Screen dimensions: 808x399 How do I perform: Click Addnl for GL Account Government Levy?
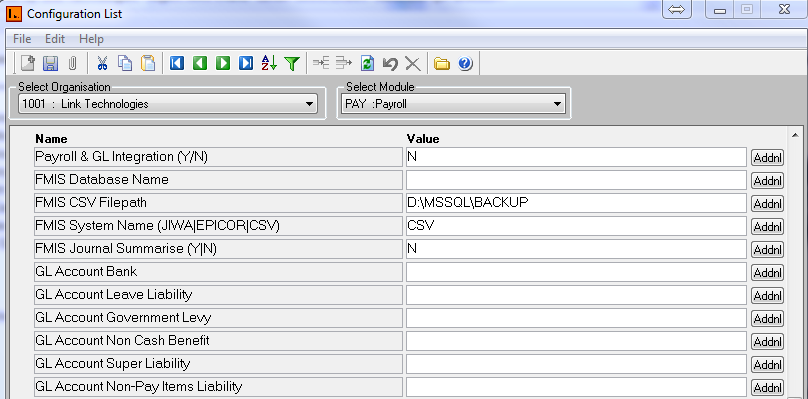(767, 318)
